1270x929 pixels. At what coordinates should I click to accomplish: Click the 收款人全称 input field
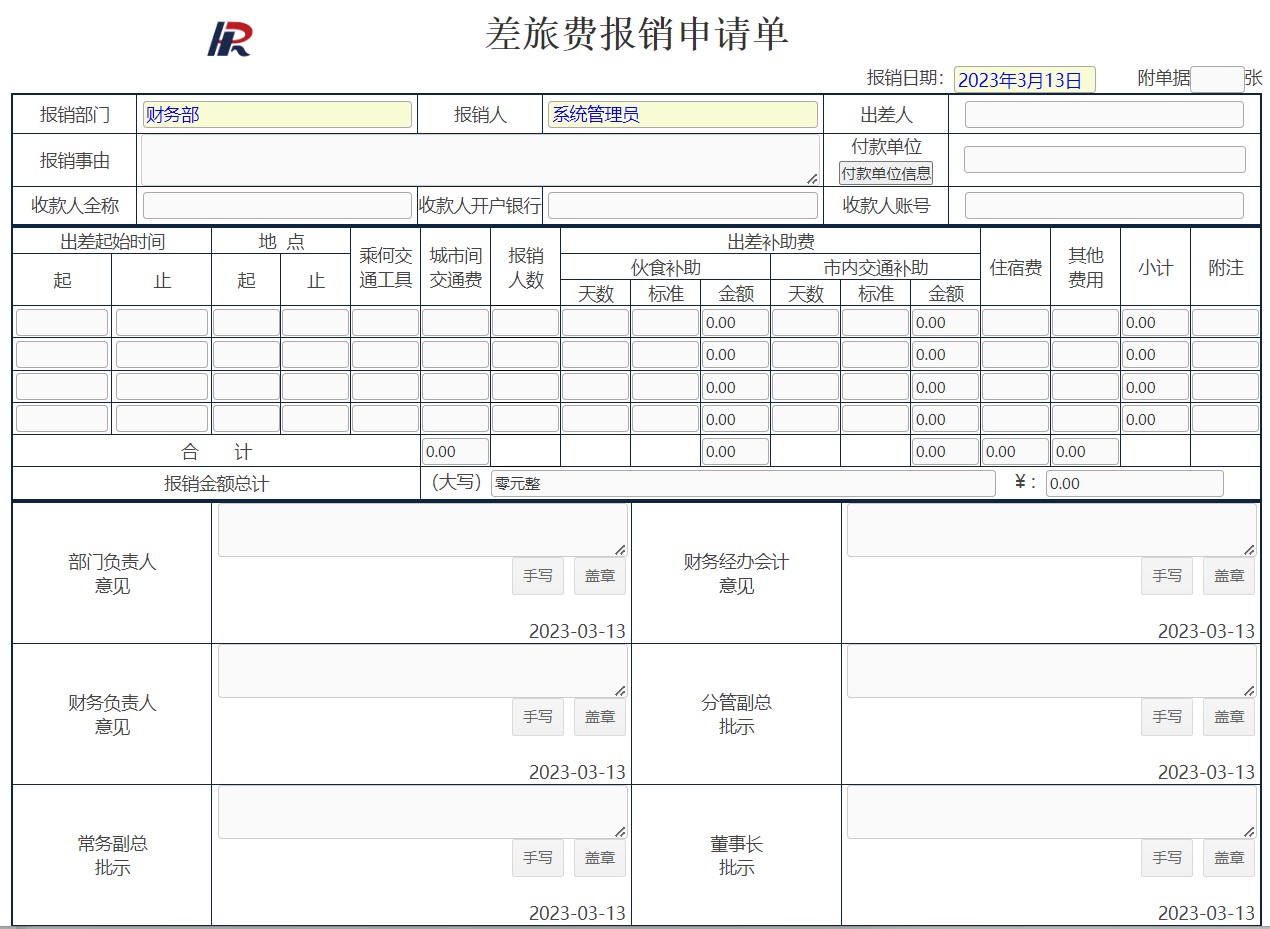(x=277, y=205)
